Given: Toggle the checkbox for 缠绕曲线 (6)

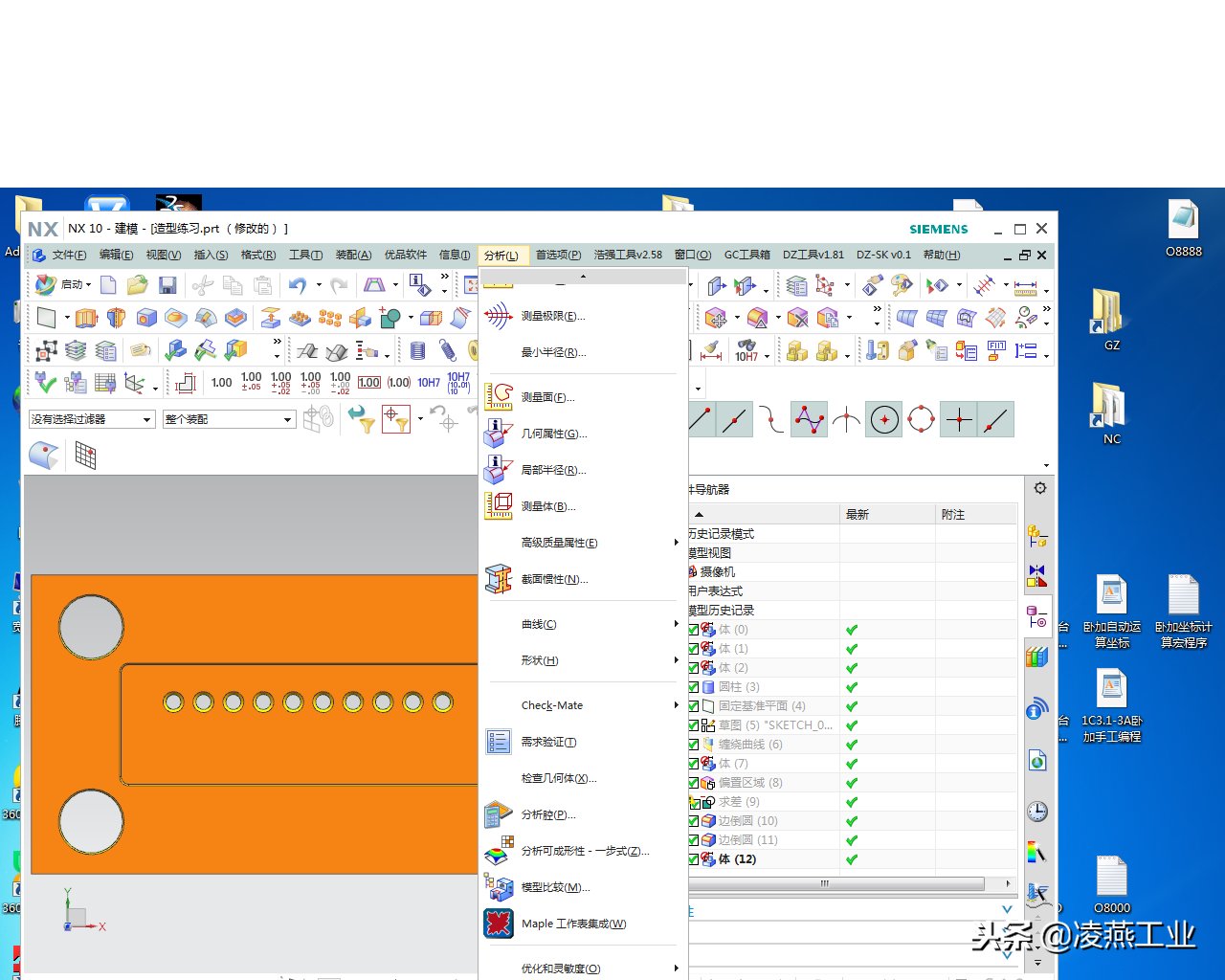Looking at the screenshot, I should tap(694, 745).
